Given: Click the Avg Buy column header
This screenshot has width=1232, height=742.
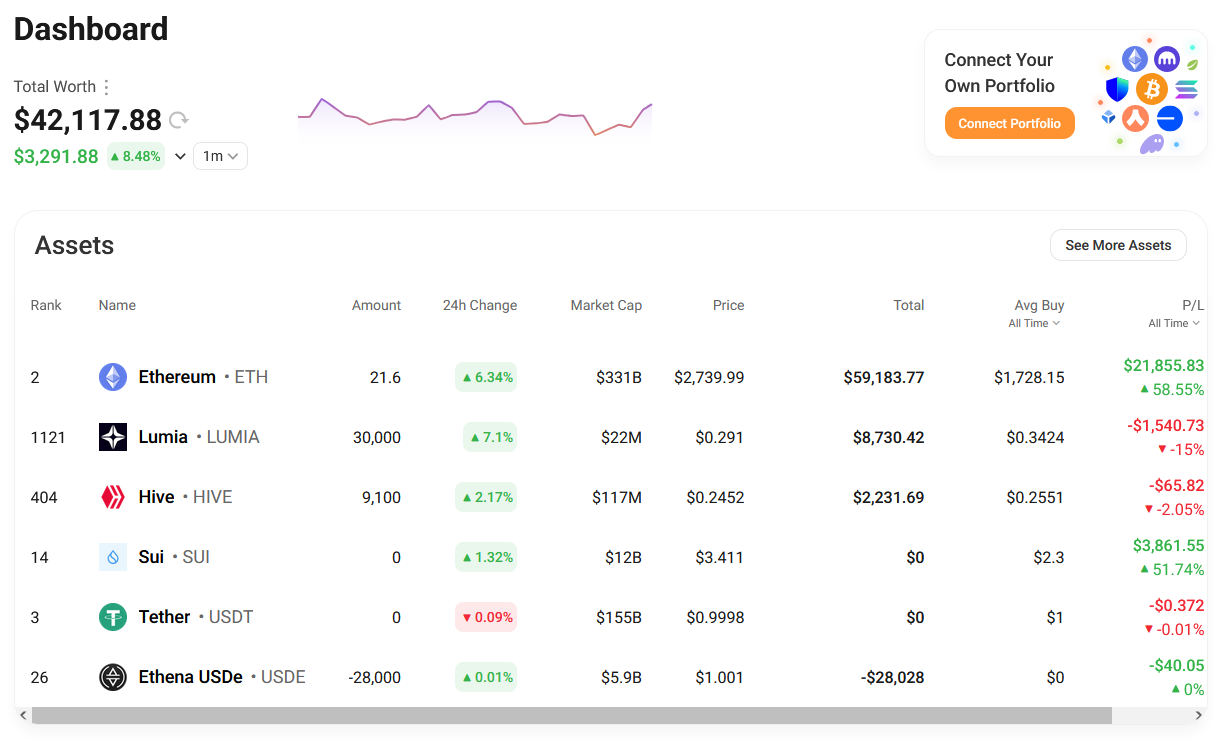Looking at the screenshot, I should pyautogui.click(x=1039, y=305).
